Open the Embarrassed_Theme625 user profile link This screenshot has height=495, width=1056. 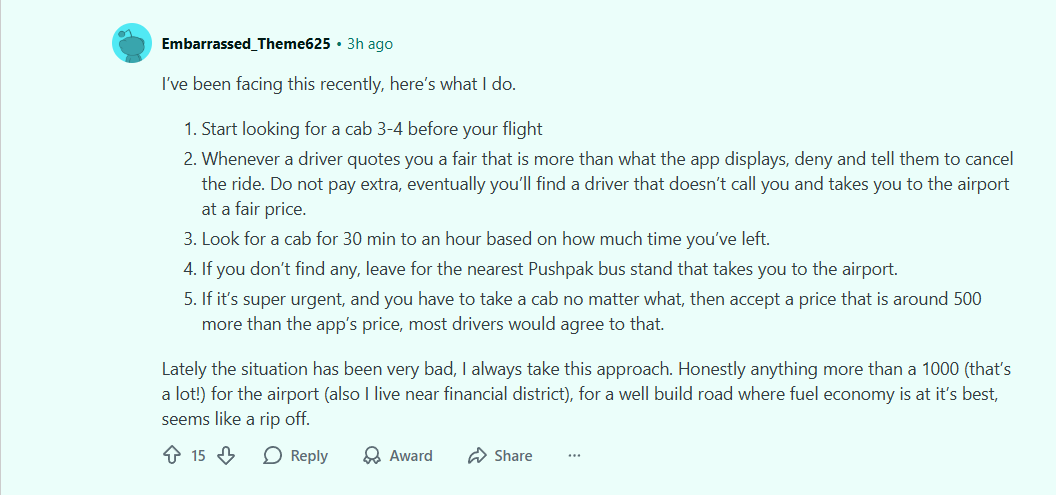coord(246,44)
